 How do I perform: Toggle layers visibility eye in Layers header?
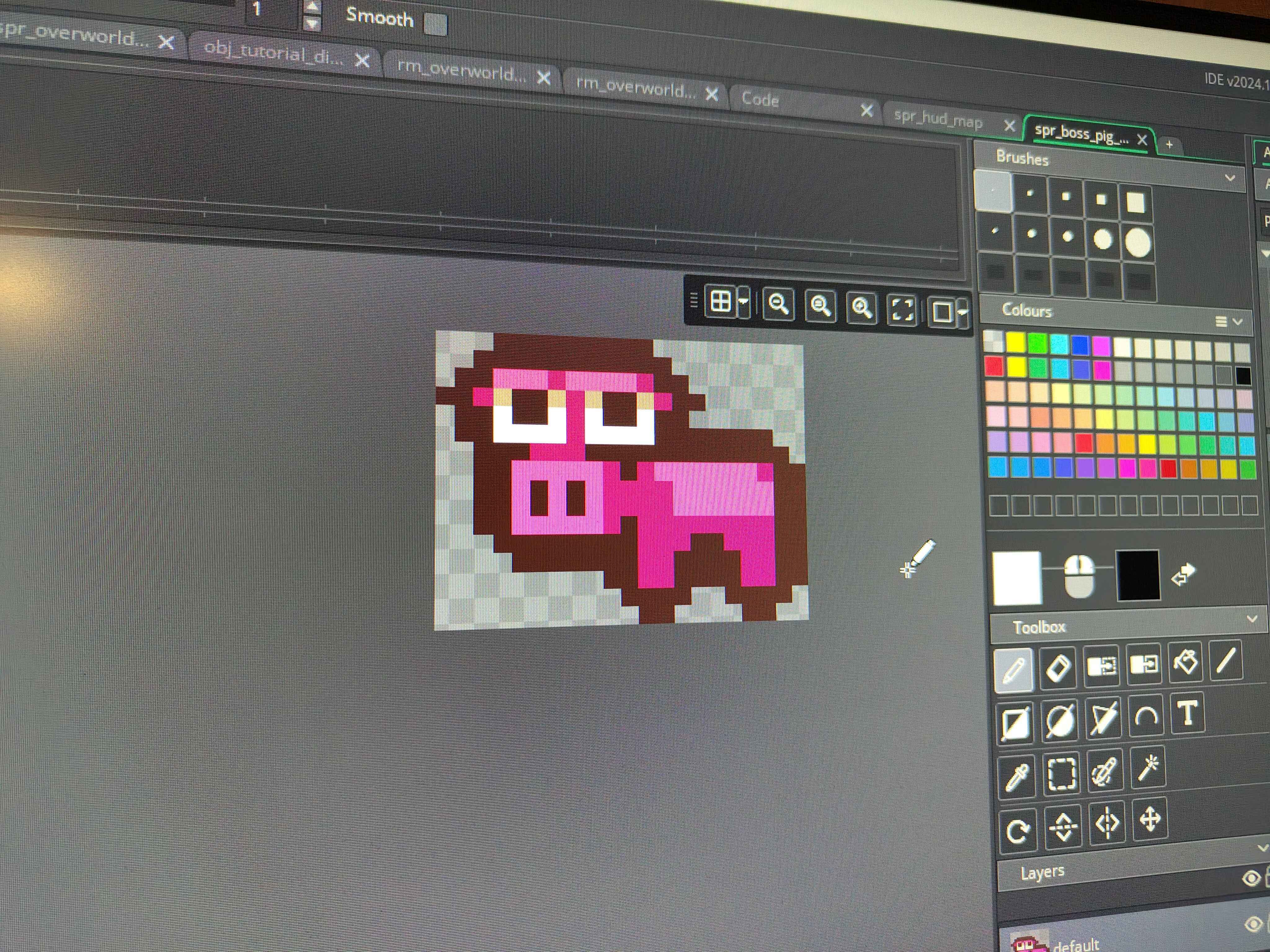1251,878
